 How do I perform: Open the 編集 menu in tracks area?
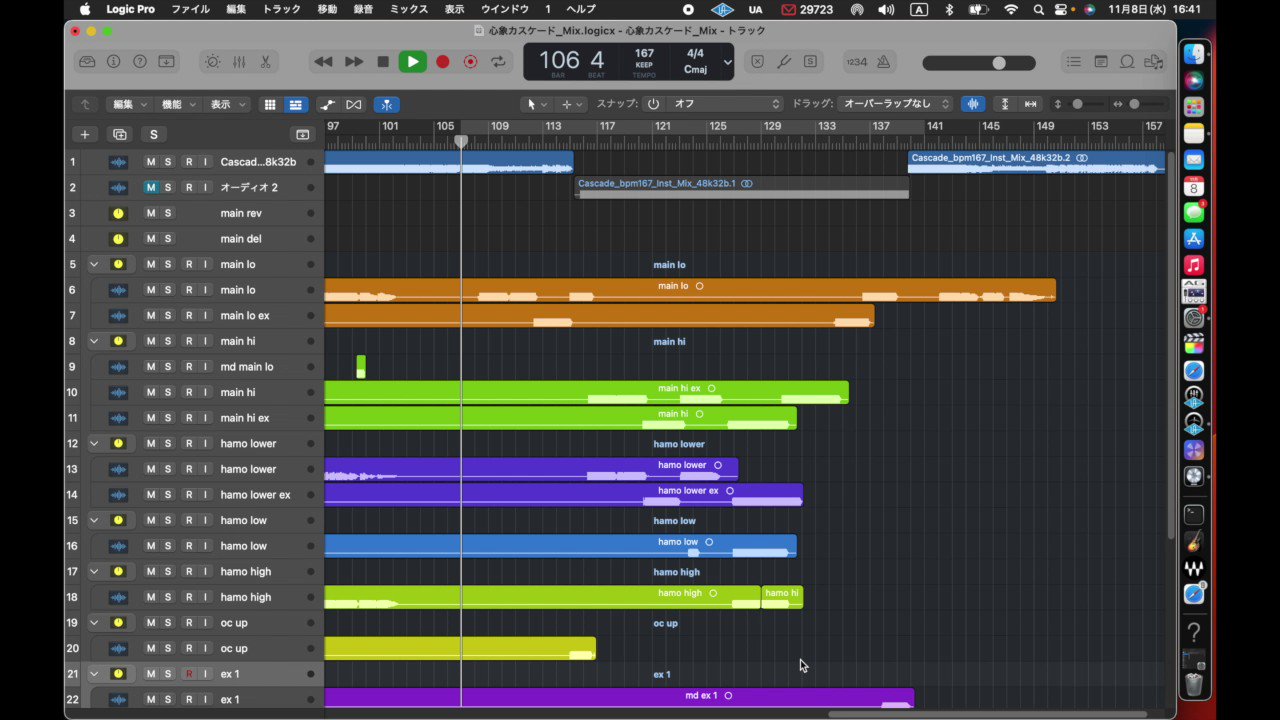tap(130, 104)
